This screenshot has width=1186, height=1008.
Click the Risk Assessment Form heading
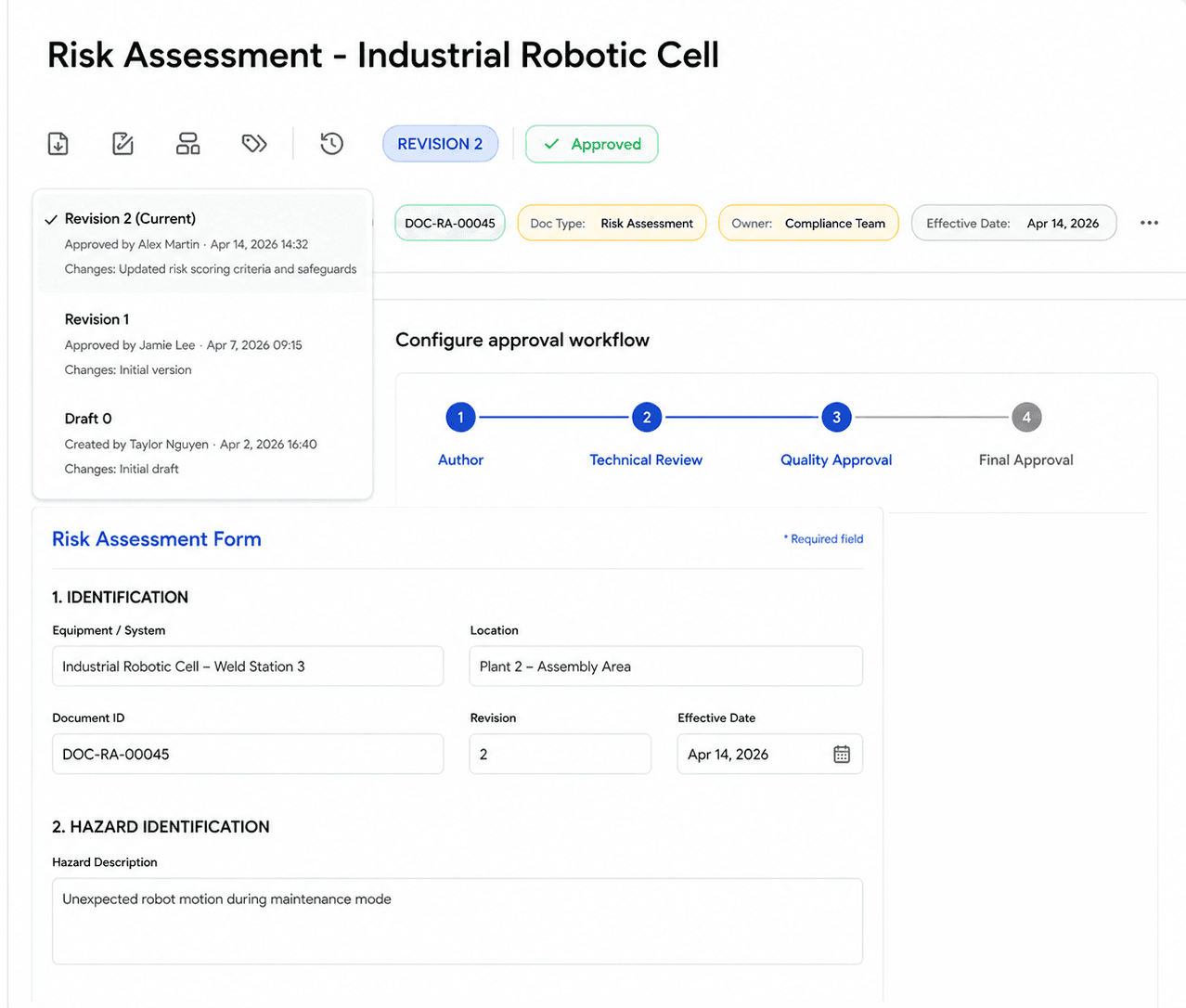pos(157,539)
